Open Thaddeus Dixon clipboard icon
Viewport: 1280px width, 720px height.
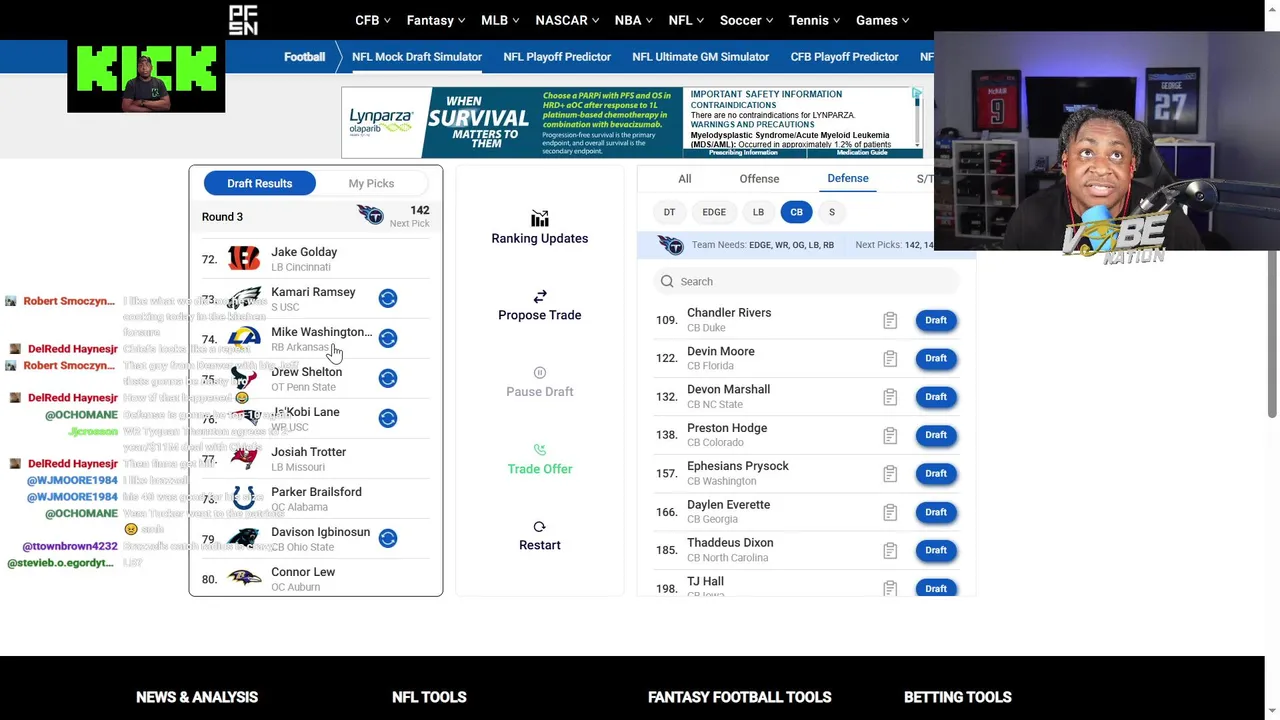coord(890,550)
